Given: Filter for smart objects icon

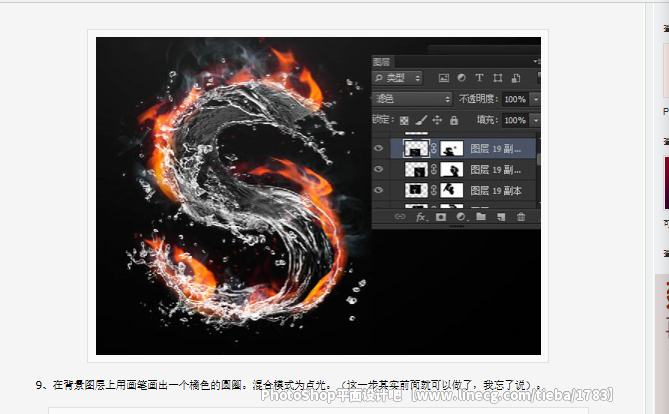Looking at the screenshot, I should coord(516,78).
